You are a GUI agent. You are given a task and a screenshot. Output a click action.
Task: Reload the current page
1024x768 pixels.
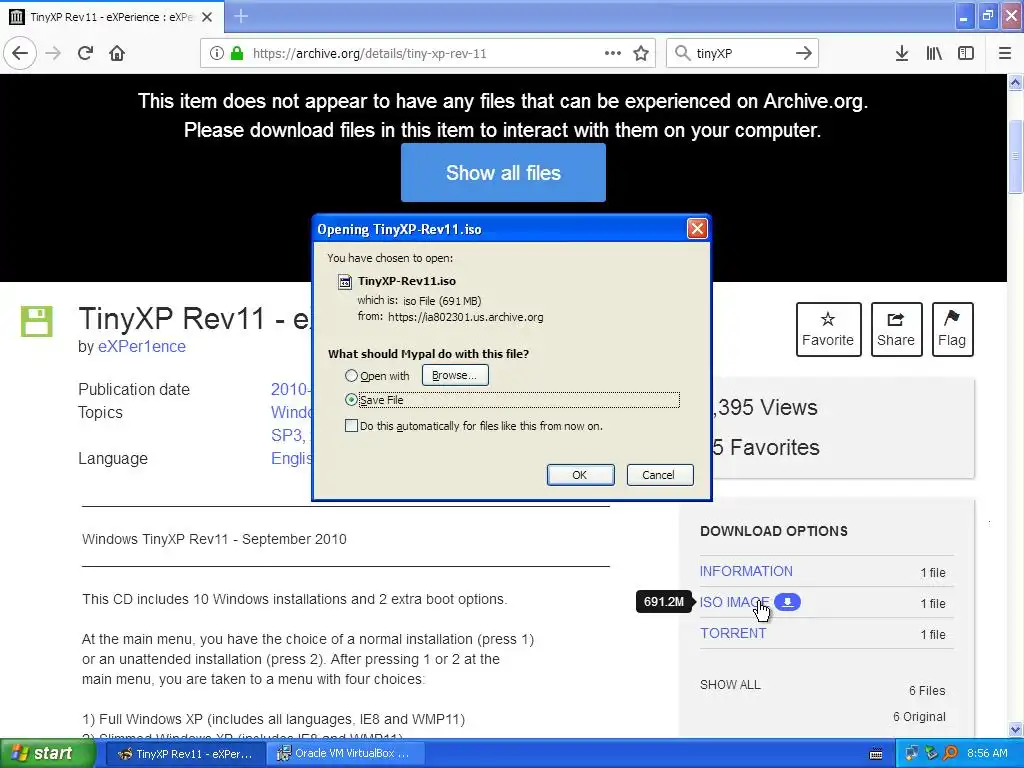point(85,53)
